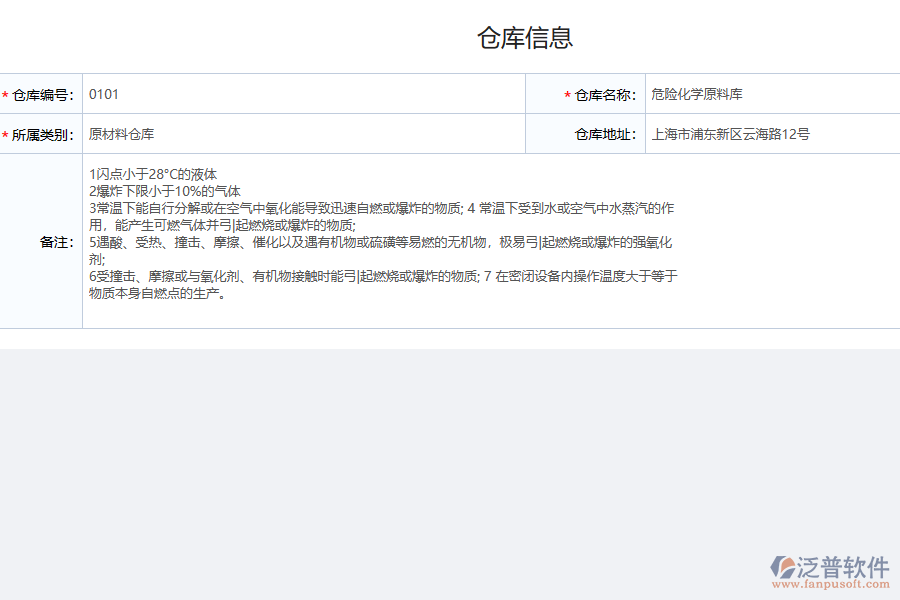This screenshot has height=600, width=900.
Task: Select the 仓库信息 page title
Action: pos(527,38)
